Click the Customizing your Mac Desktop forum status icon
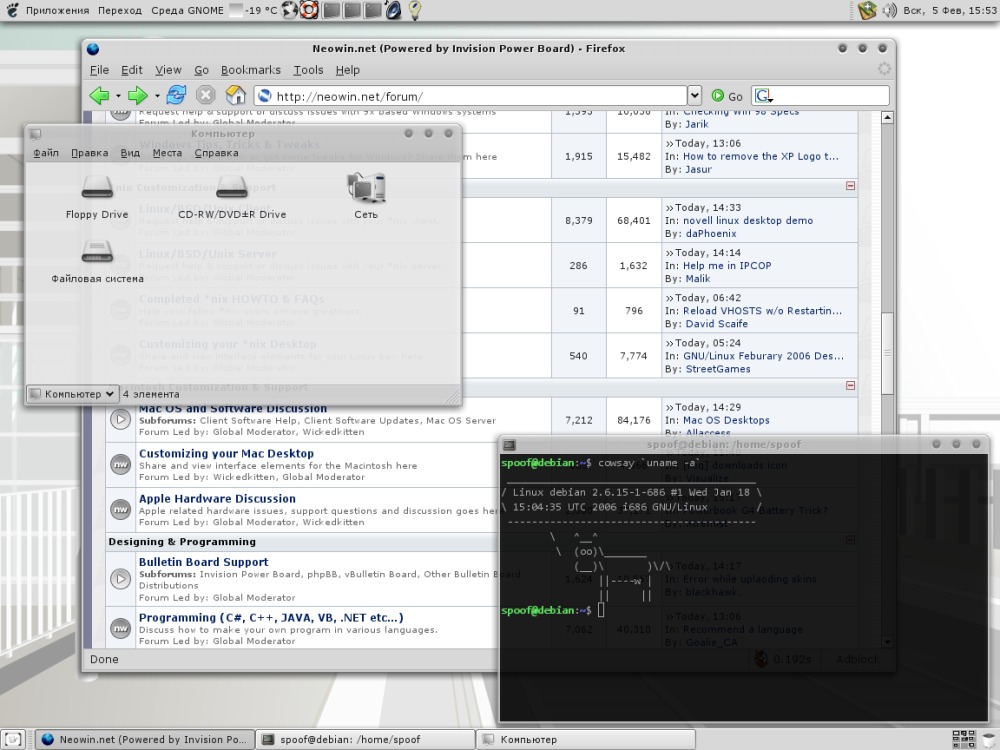 pyautogui.click(x=121, y=464)
